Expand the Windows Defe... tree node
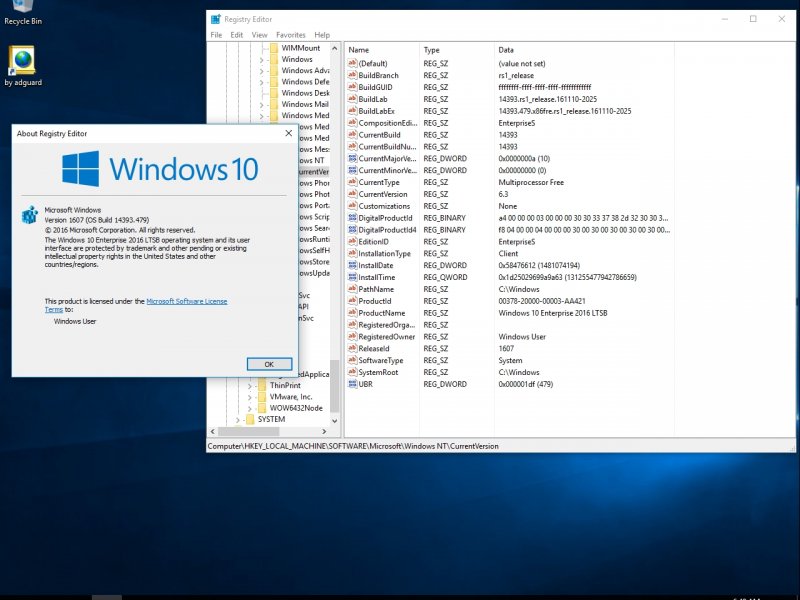The height and width of the screenshot is (600, 800). click(x=262, y=82)
